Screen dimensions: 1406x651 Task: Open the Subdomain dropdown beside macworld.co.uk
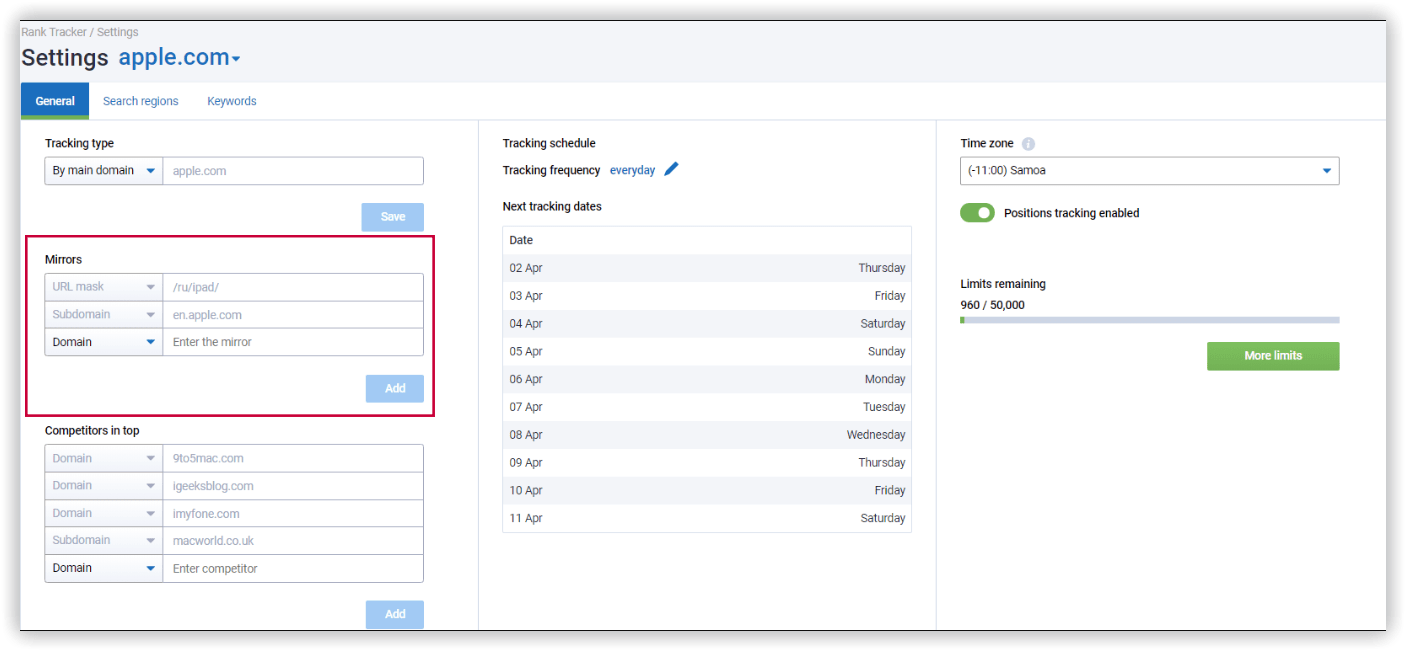(104, 540)
